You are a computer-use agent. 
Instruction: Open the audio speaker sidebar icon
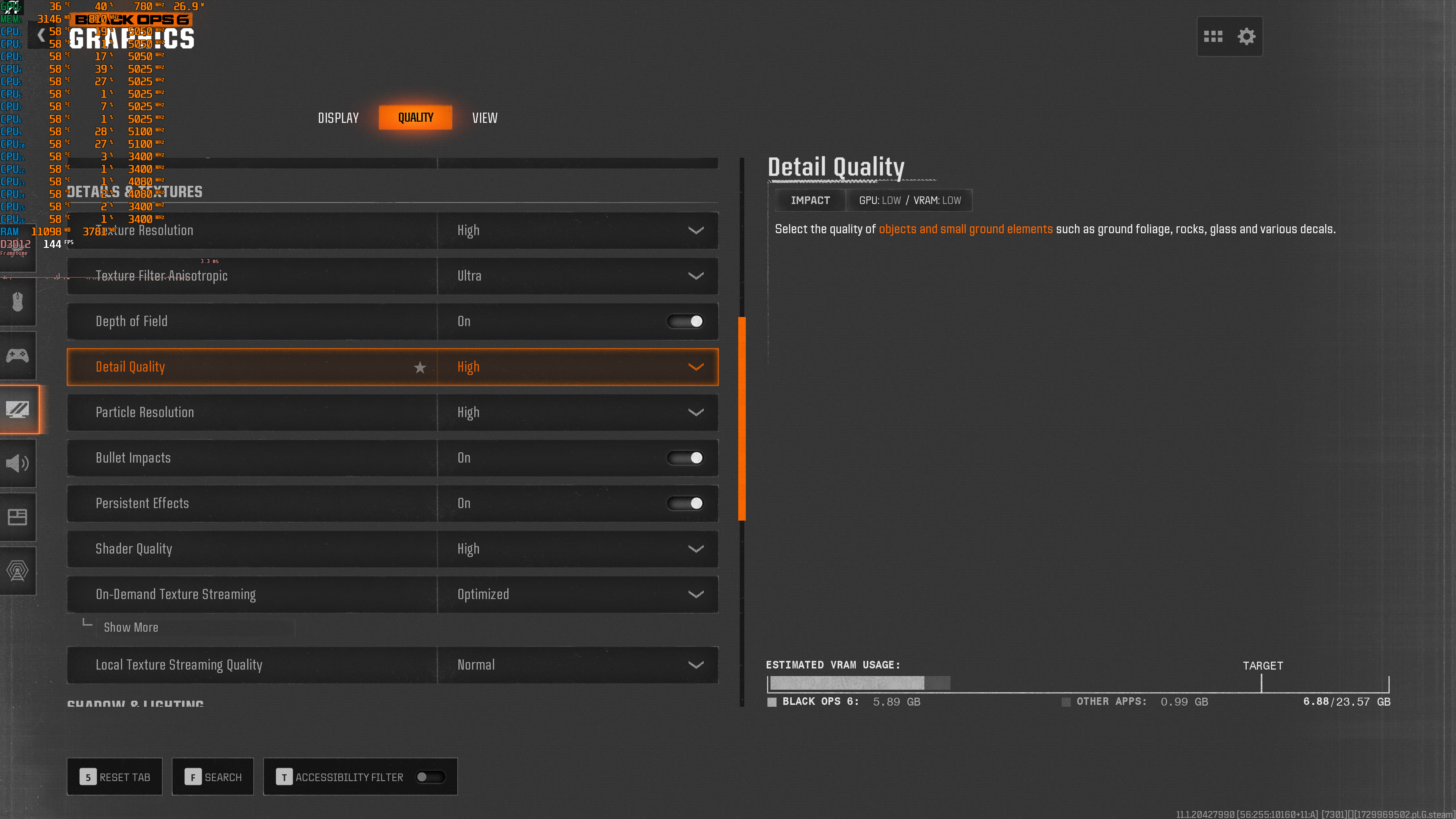click(x=17, y=463)
